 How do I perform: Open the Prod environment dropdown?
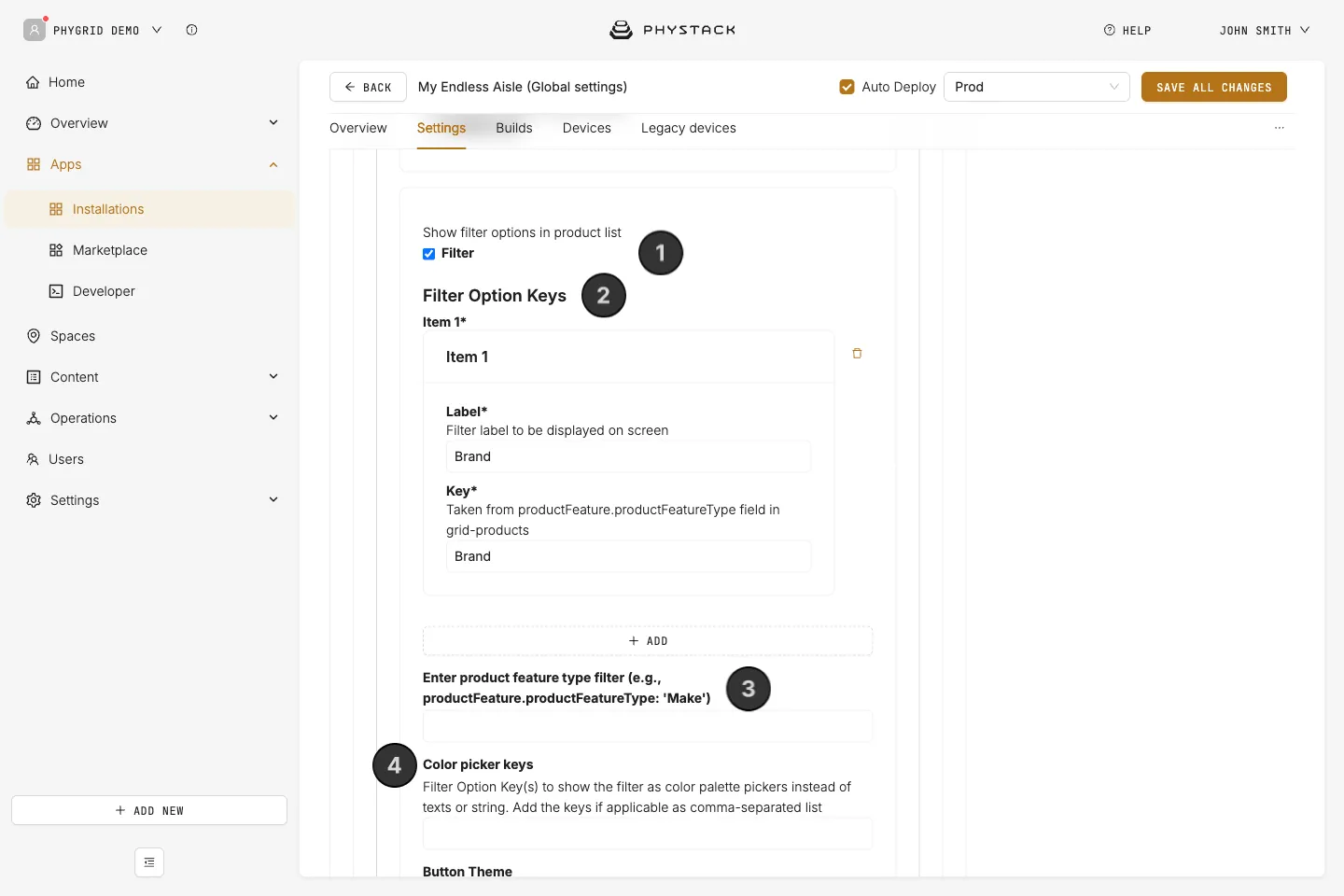[x=1037, y=87]
